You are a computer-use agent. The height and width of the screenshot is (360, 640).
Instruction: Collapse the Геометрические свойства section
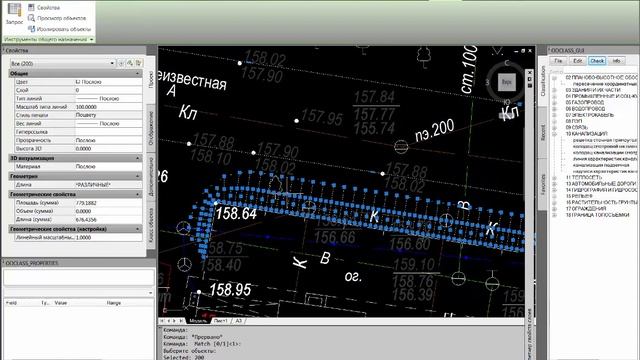[x=138, y=194]
